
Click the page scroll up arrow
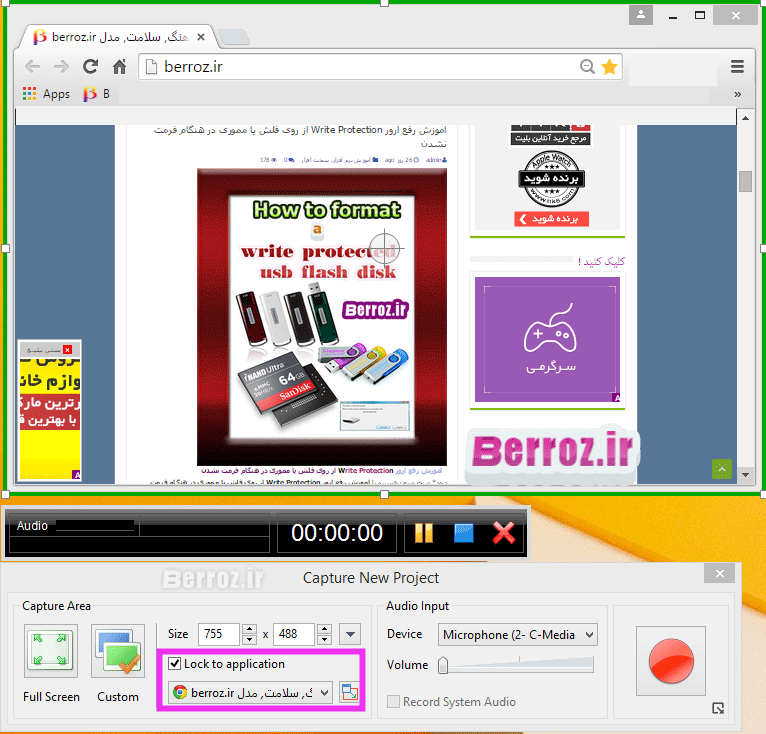click(745, 118)
